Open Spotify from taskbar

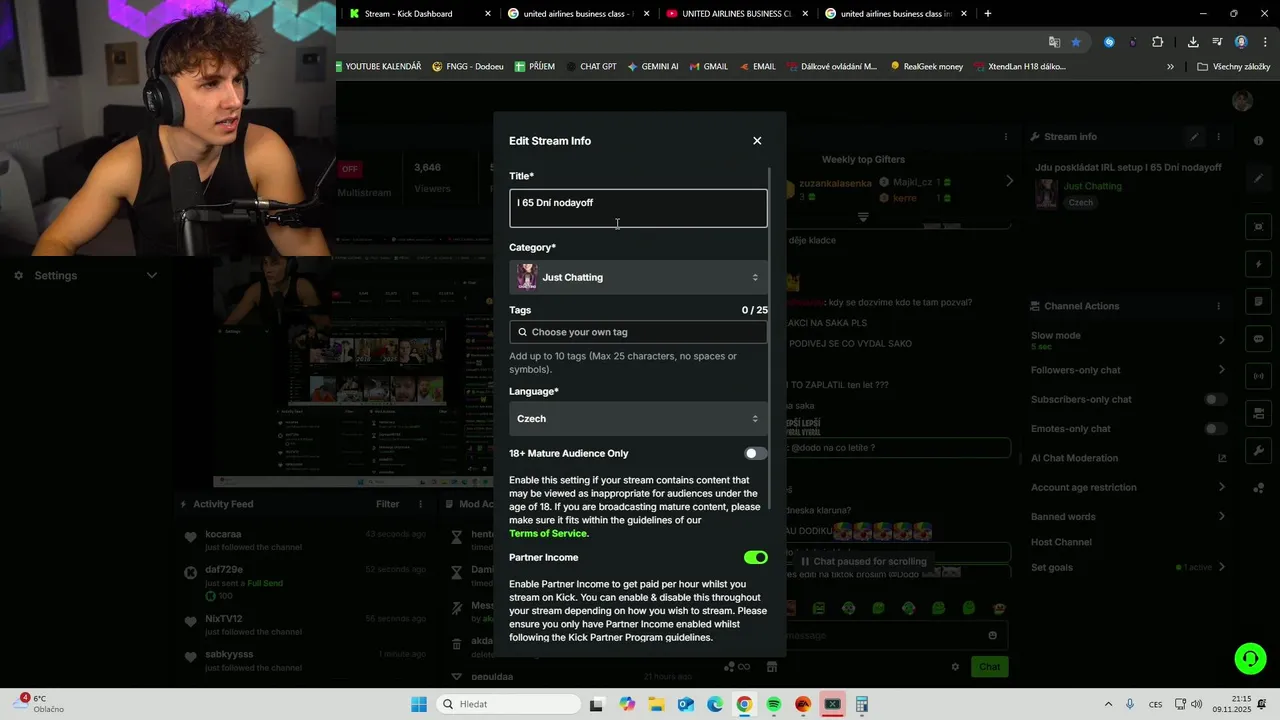[774, 704]
